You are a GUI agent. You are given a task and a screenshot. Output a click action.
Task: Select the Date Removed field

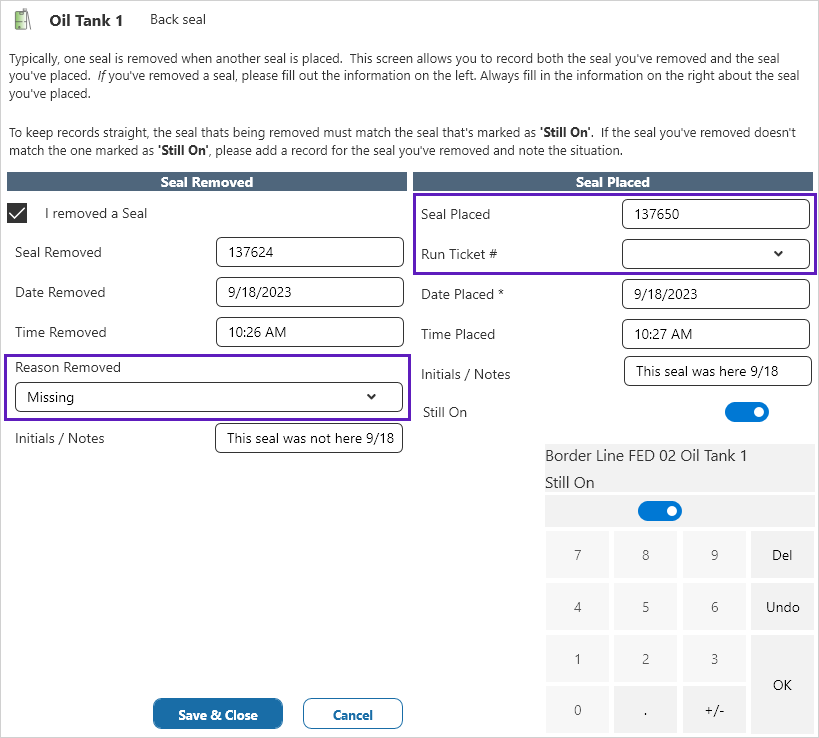309,293
